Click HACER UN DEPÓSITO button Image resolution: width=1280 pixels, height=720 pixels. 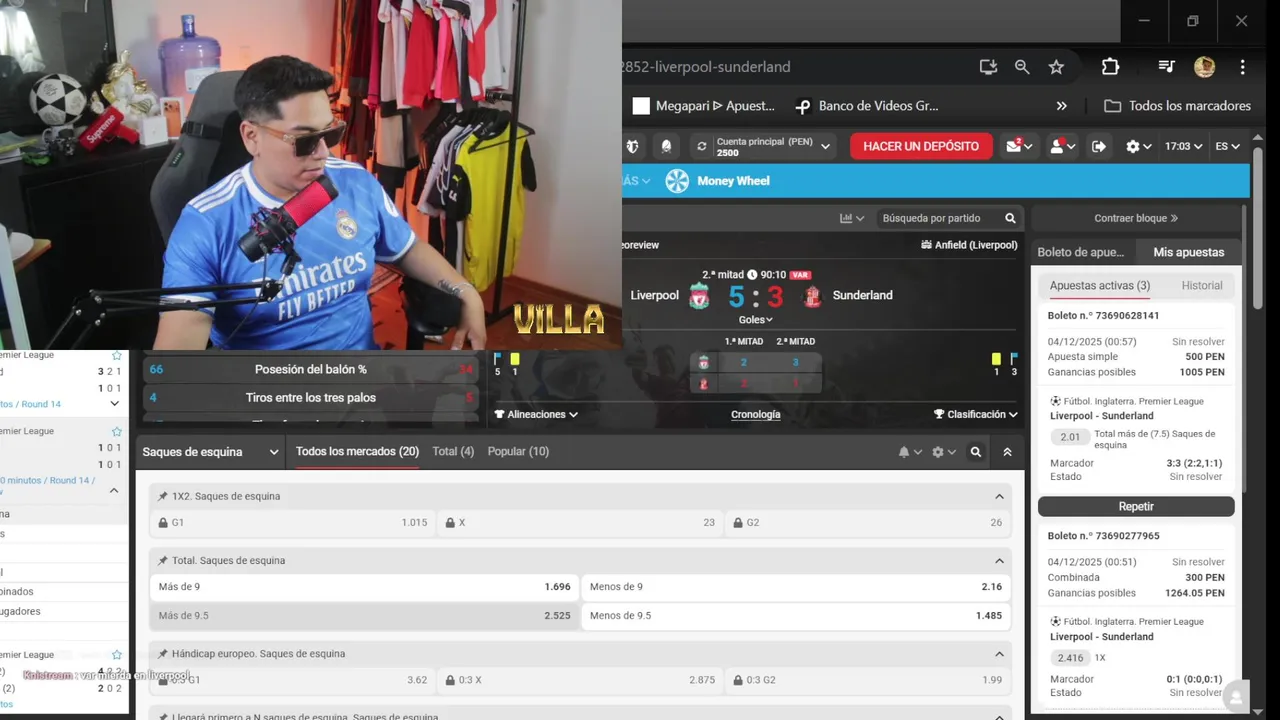[x=921, y=146]
